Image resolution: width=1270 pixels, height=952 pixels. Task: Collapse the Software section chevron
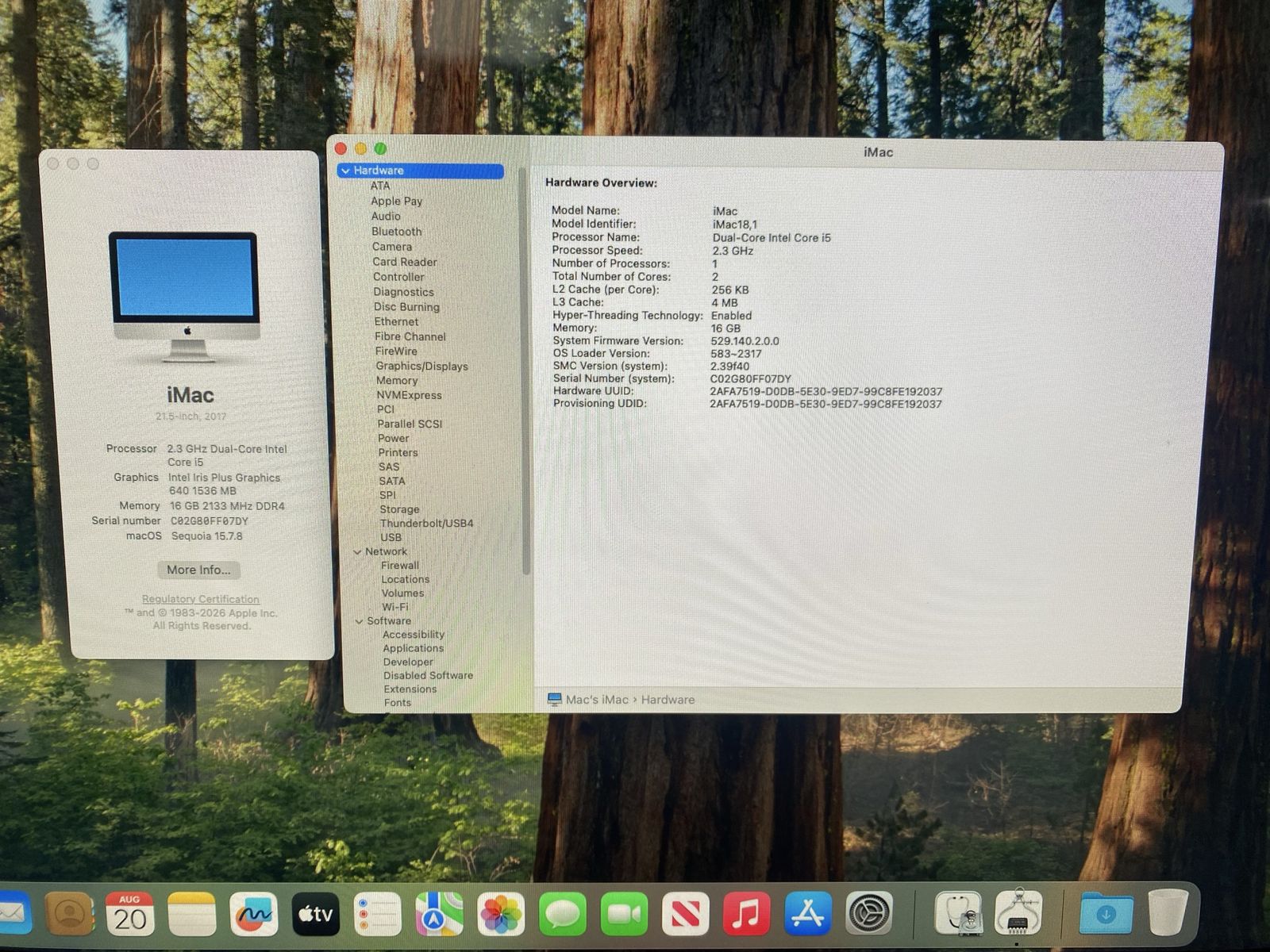tap(359, 621)
